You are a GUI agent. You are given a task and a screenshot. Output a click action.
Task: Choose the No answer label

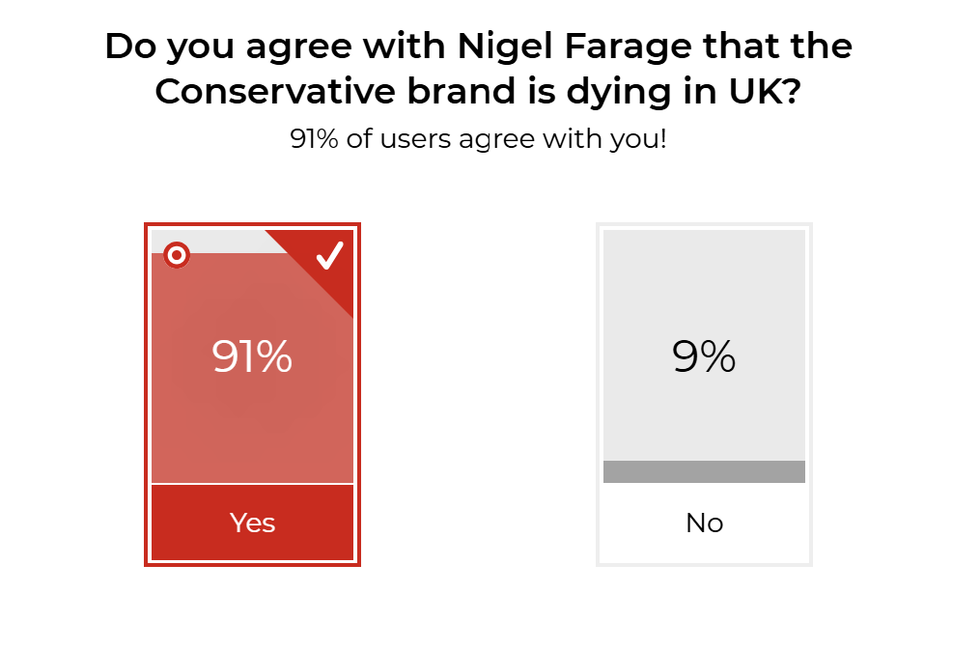point(704,523)
